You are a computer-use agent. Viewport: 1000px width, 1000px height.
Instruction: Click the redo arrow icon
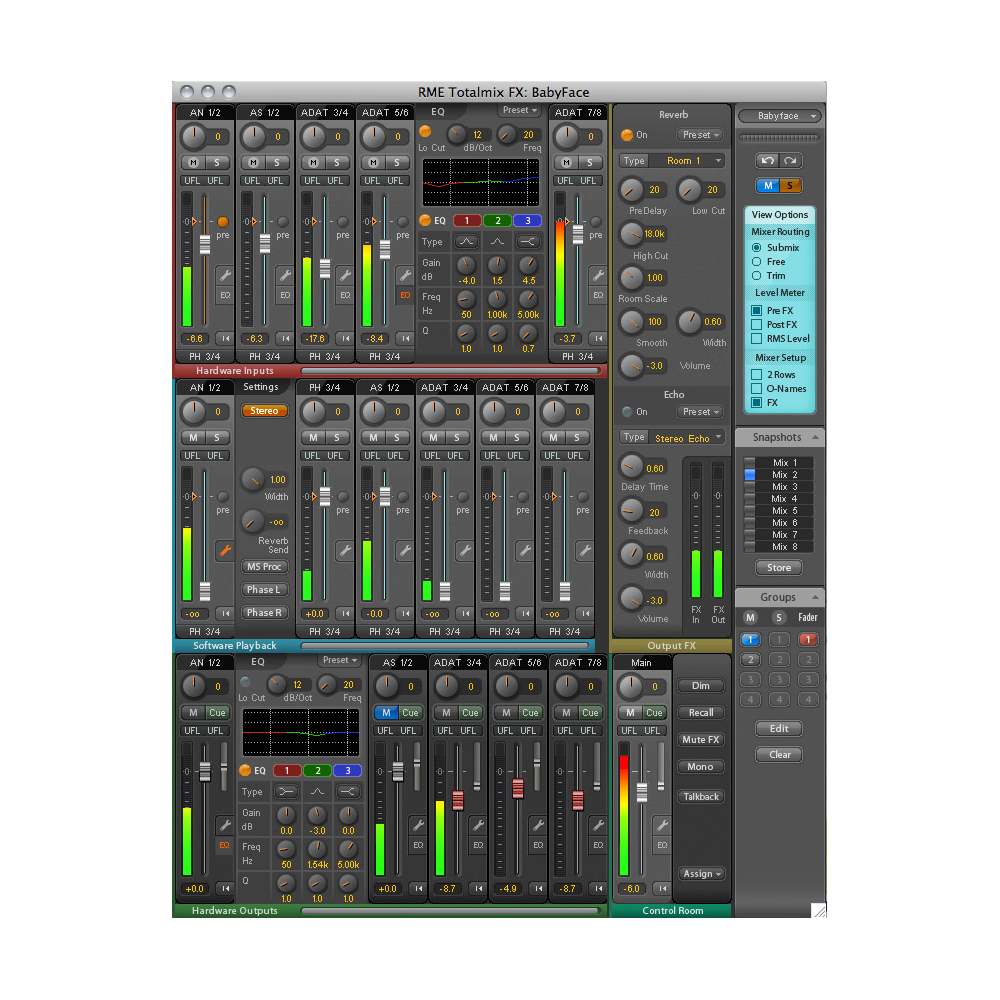(x=790, y=160)
